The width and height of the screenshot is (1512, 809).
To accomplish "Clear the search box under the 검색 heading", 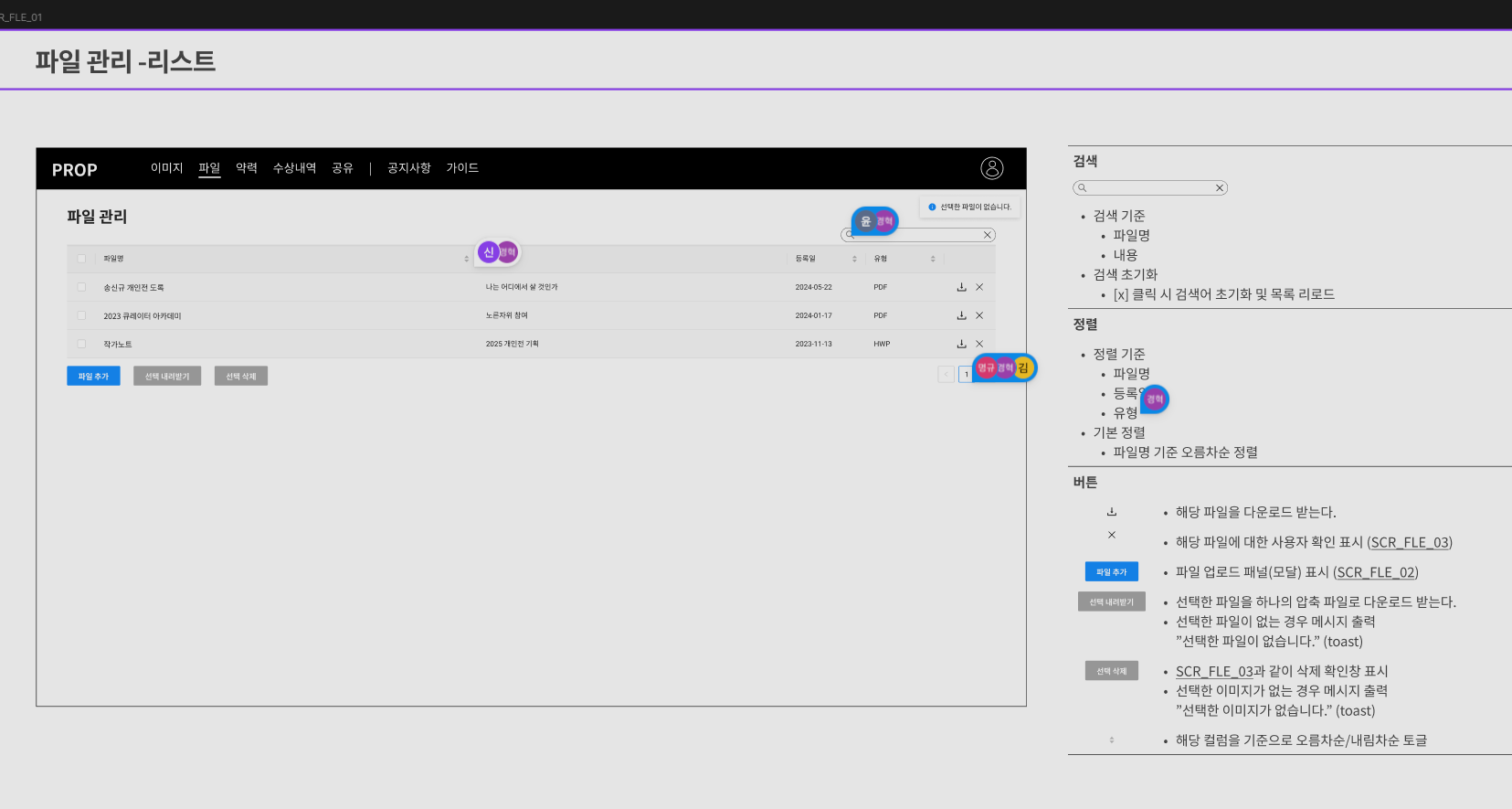I will pos(1219,187).
